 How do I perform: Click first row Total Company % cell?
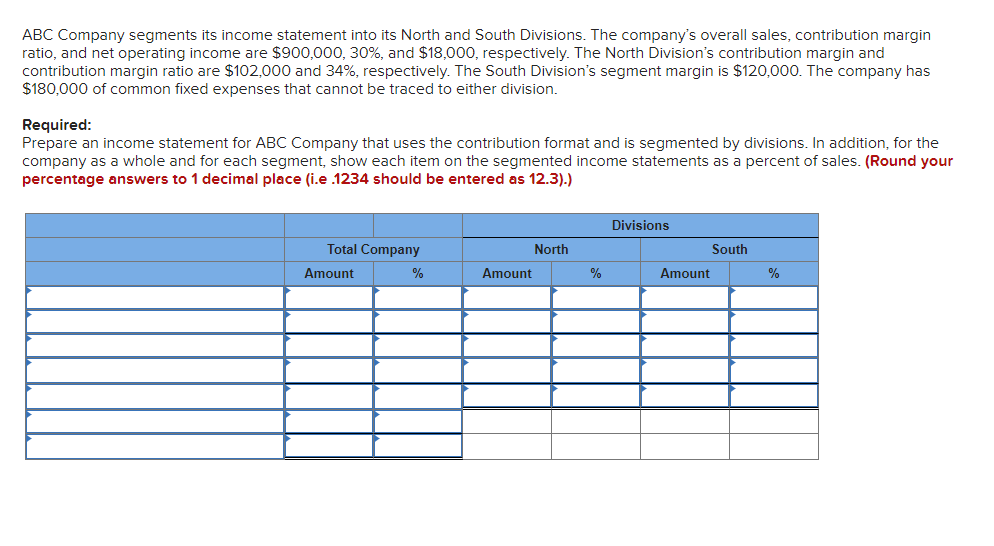point(418,297)
